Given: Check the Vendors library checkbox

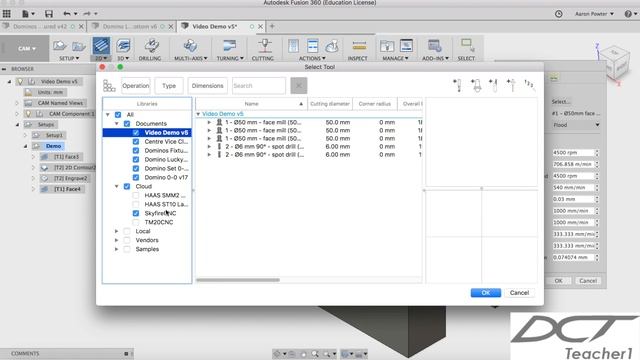Looking at the screenshot, I should pos(127,240).
